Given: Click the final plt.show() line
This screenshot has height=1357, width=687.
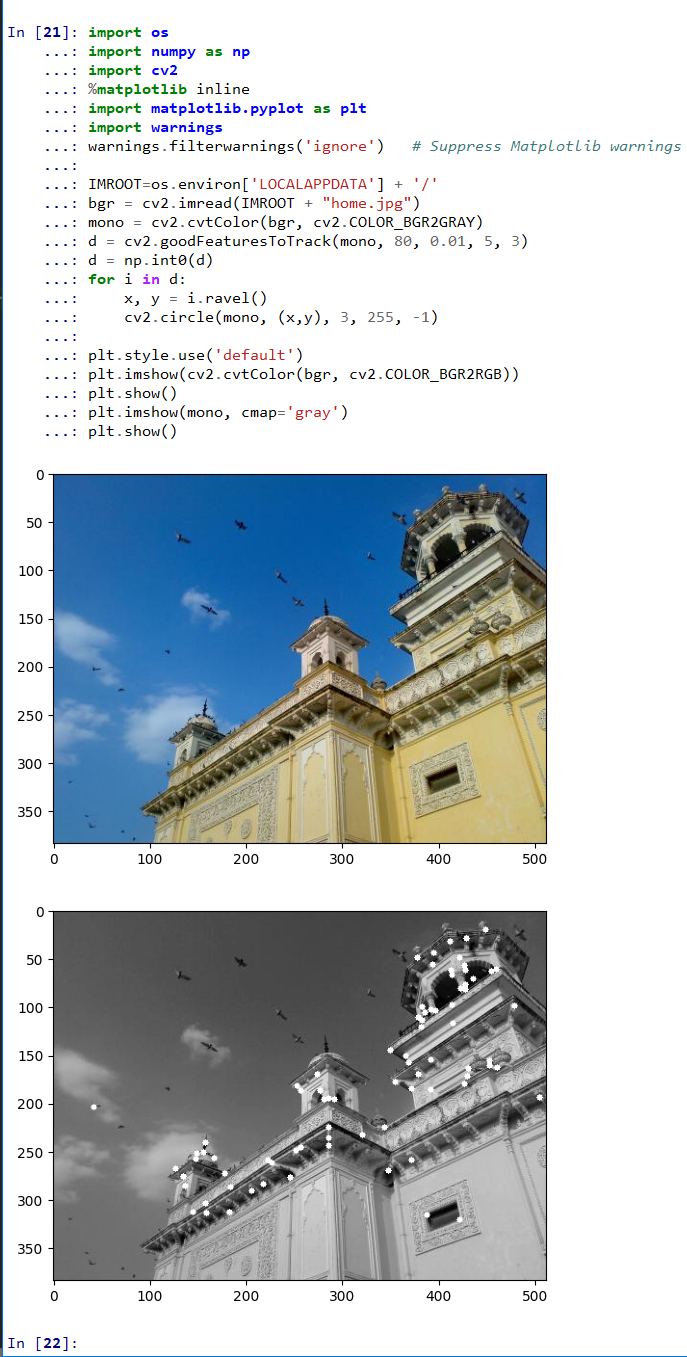Looking at the screenshot, I should (x=133, y=431).
